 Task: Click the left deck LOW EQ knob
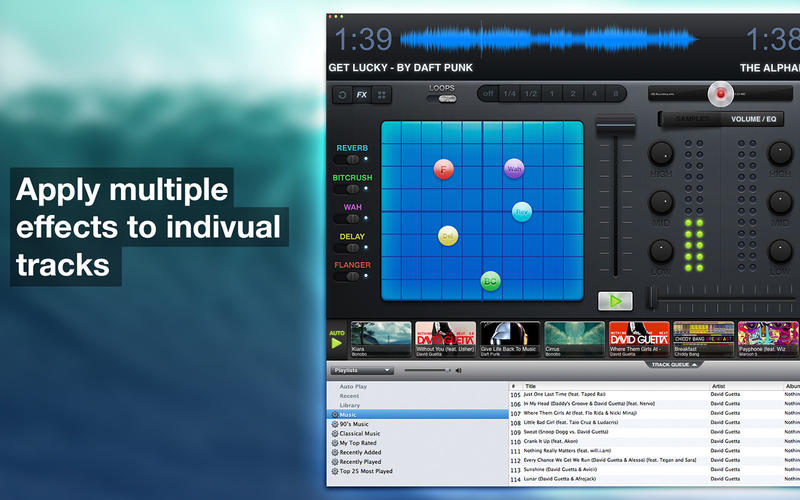661,251
